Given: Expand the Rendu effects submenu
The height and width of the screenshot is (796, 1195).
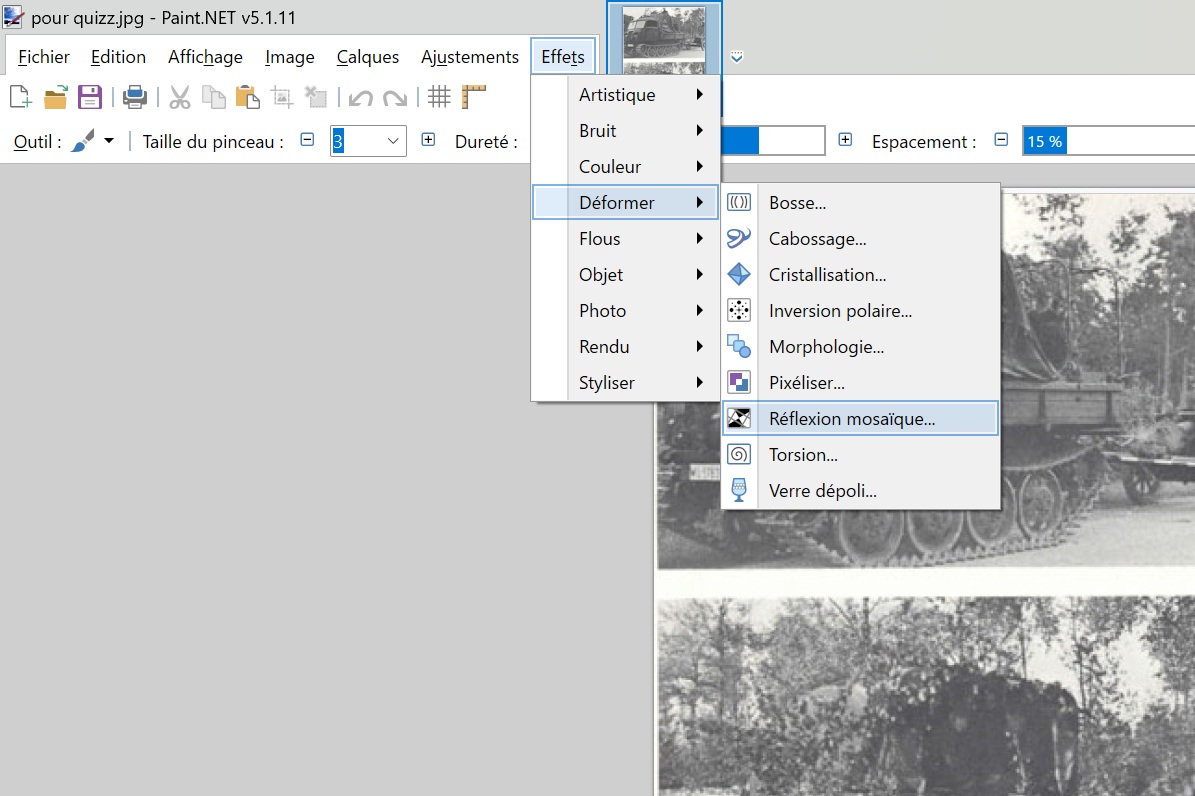Looking at the screenshot, I should click(x=625, y=346).
